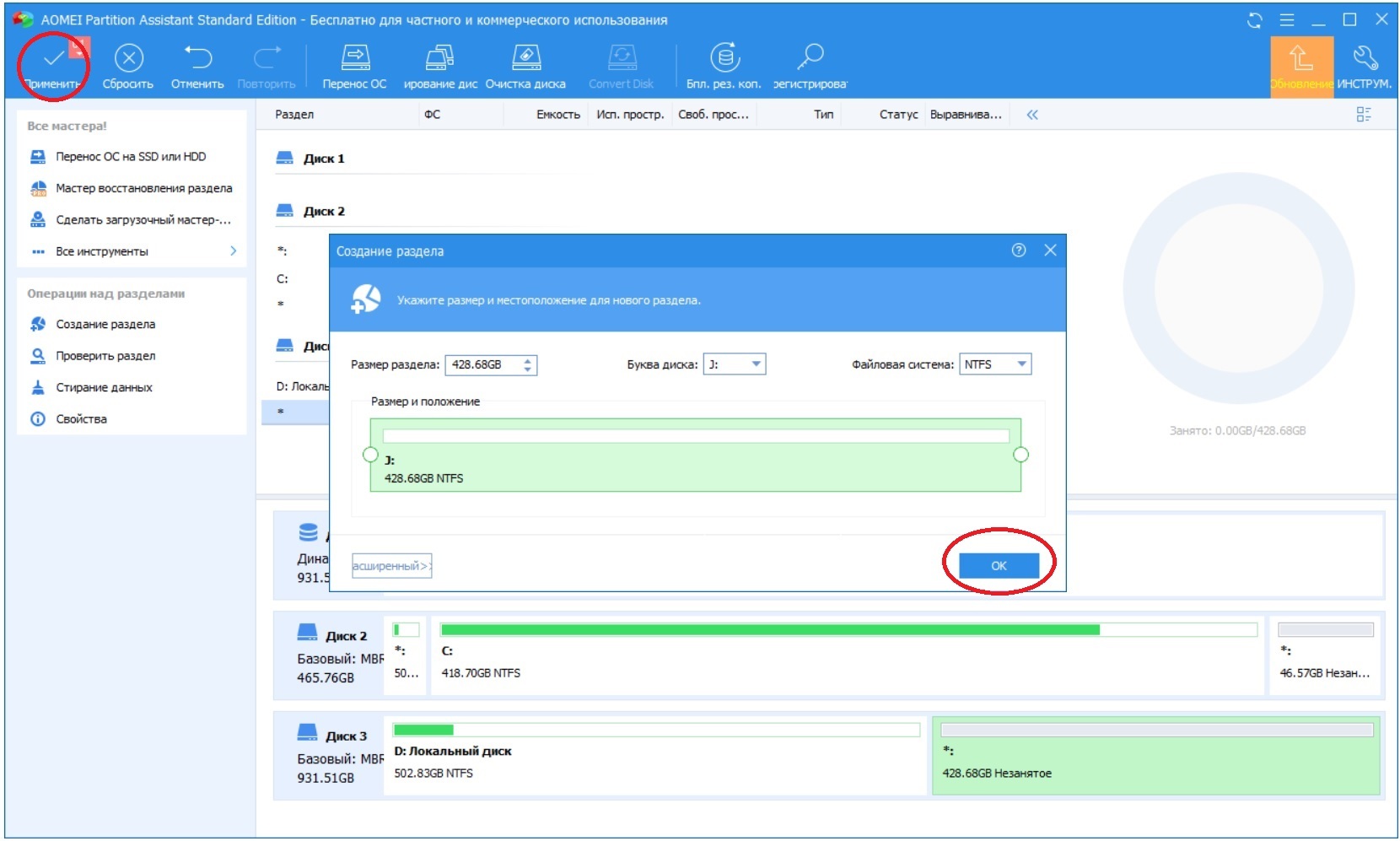The width and height of the screenshot is (1400, 841).
Task: Sort by Исп. простр. column header
Action: (x=630, y=115)
